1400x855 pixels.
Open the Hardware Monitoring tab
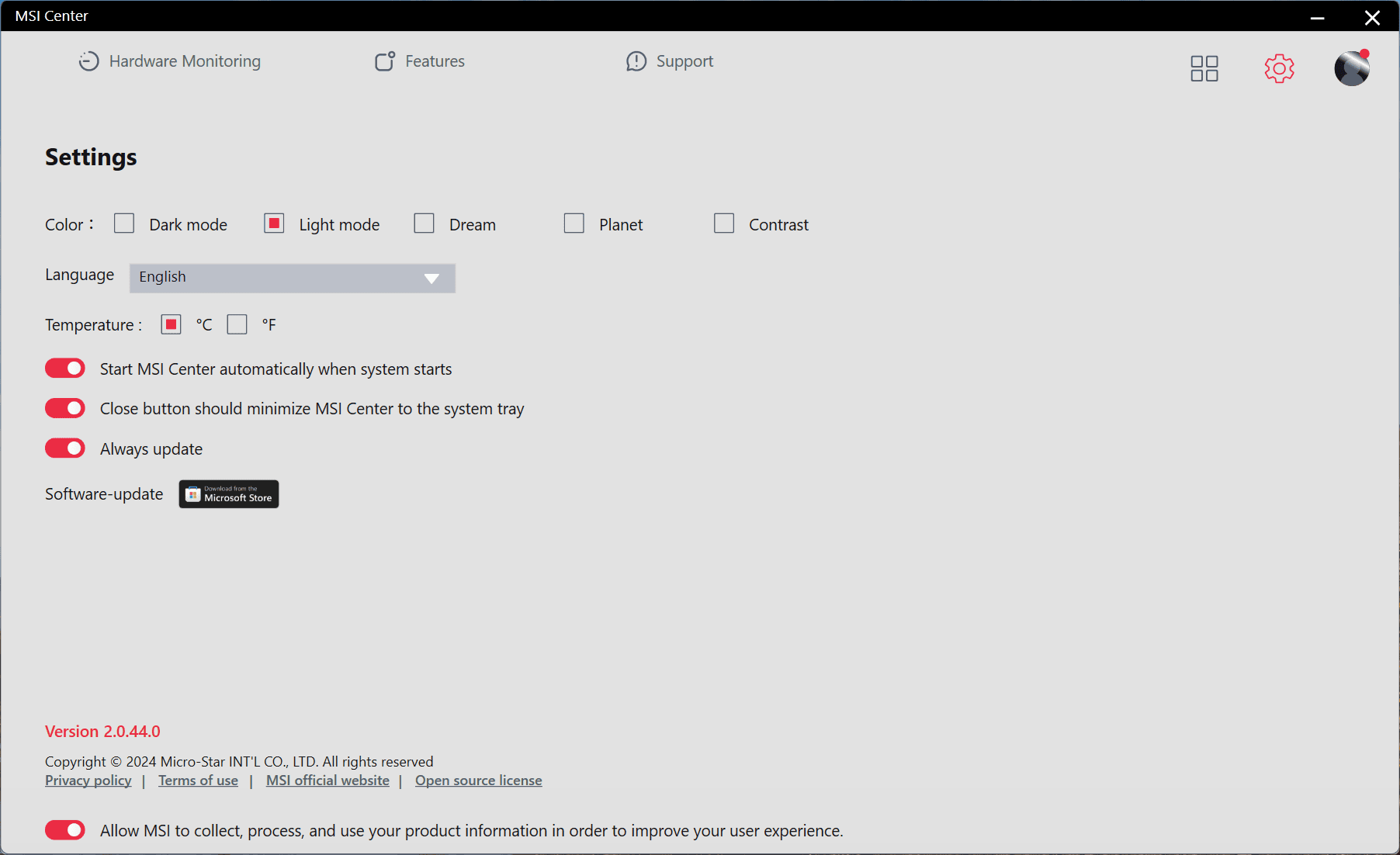pos(170,61)
